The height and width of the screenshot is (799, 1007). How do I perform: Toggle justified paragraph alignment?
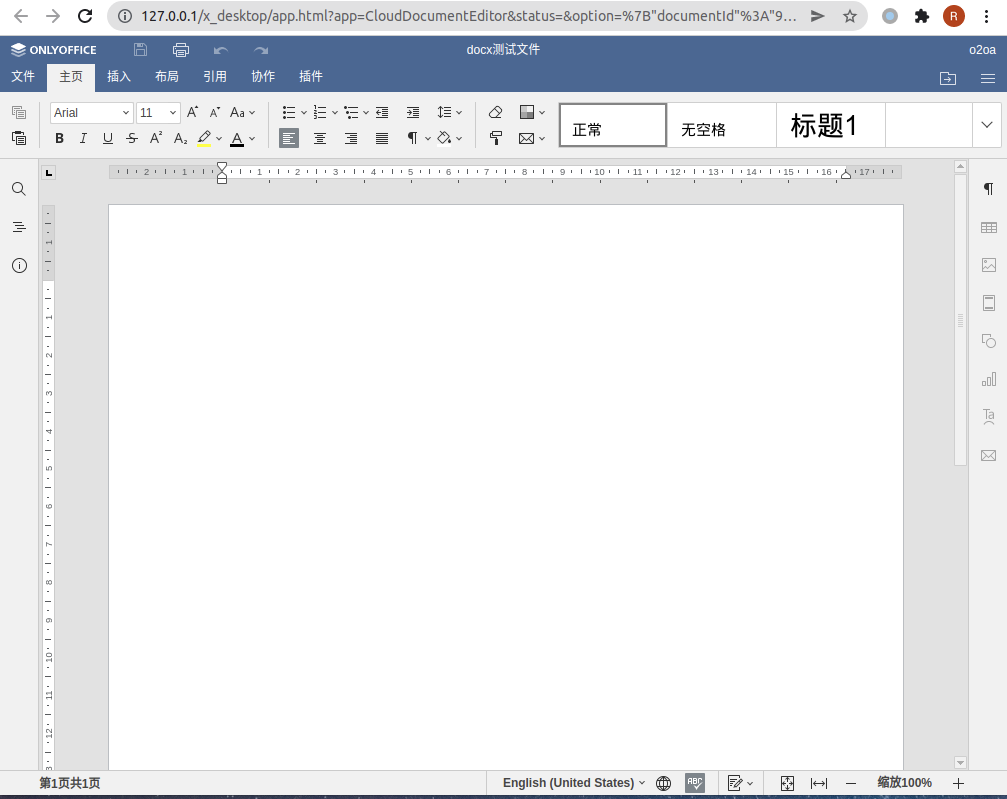click(382, 139)
